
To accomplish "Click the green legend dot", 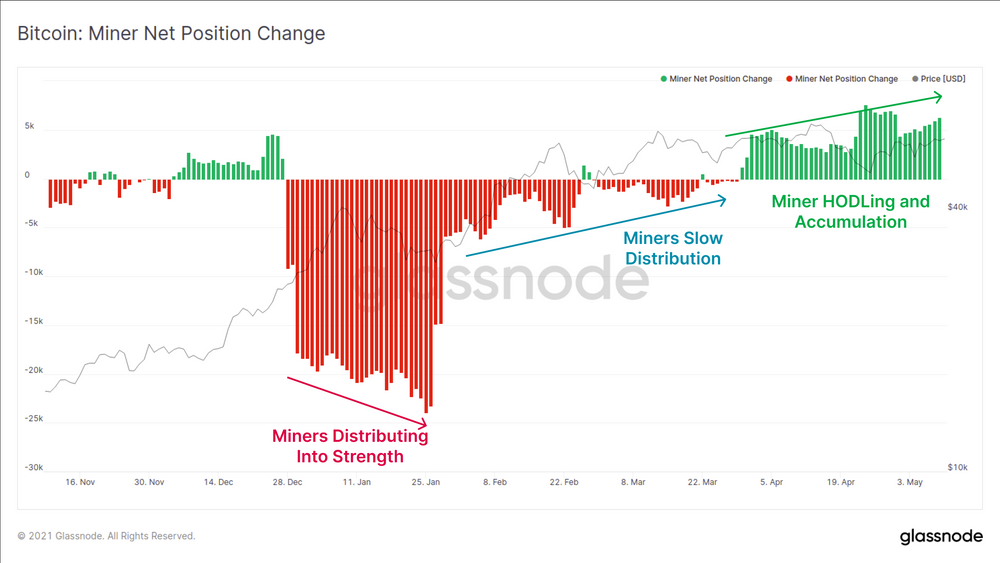I will click(664, 79).
